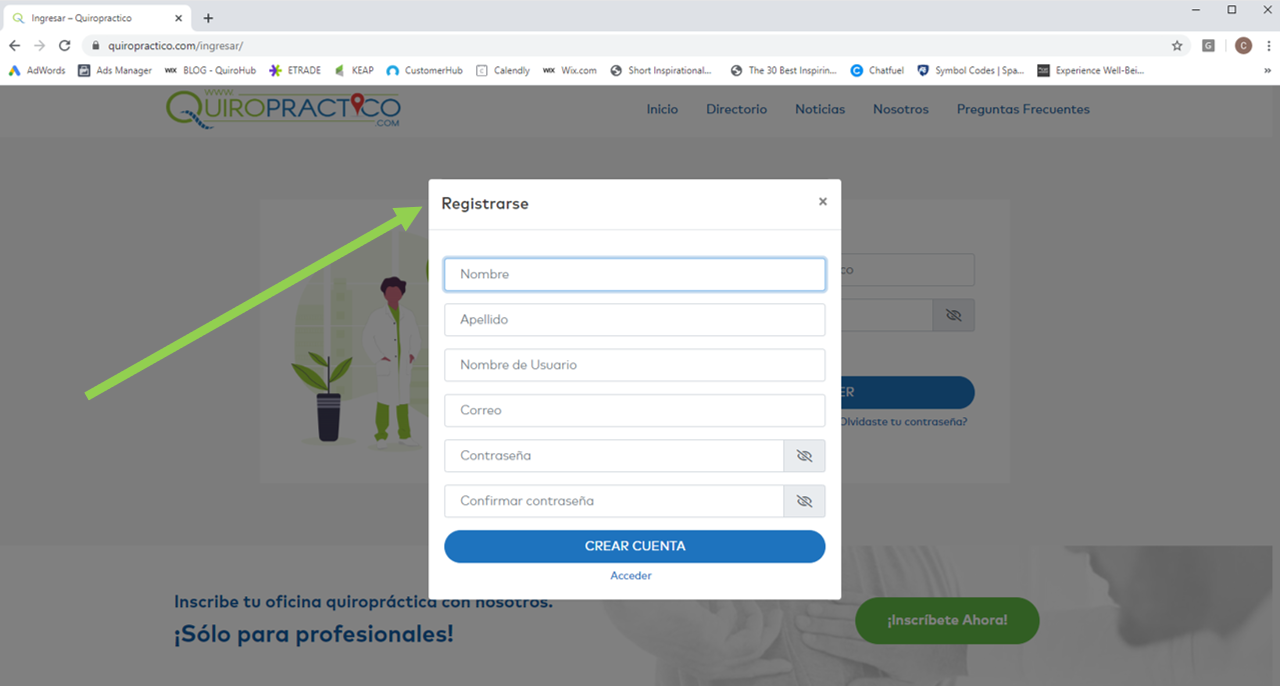1280x686 pixels.
Task: Click the Quiropractico.com logo
Action: [284, 109]
